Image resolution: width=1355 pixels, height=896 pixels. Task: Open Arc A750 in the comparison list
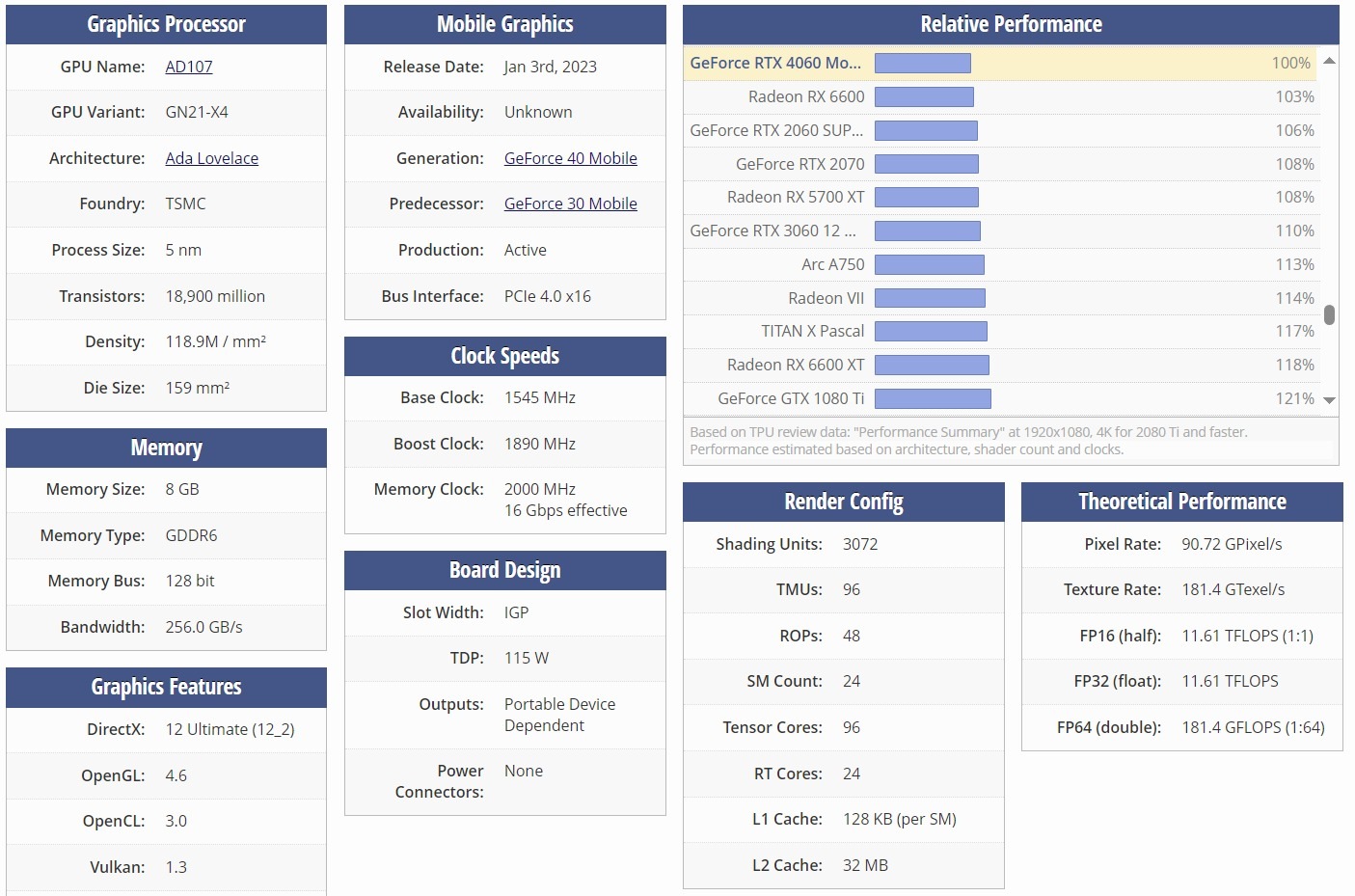click(833, 264)
